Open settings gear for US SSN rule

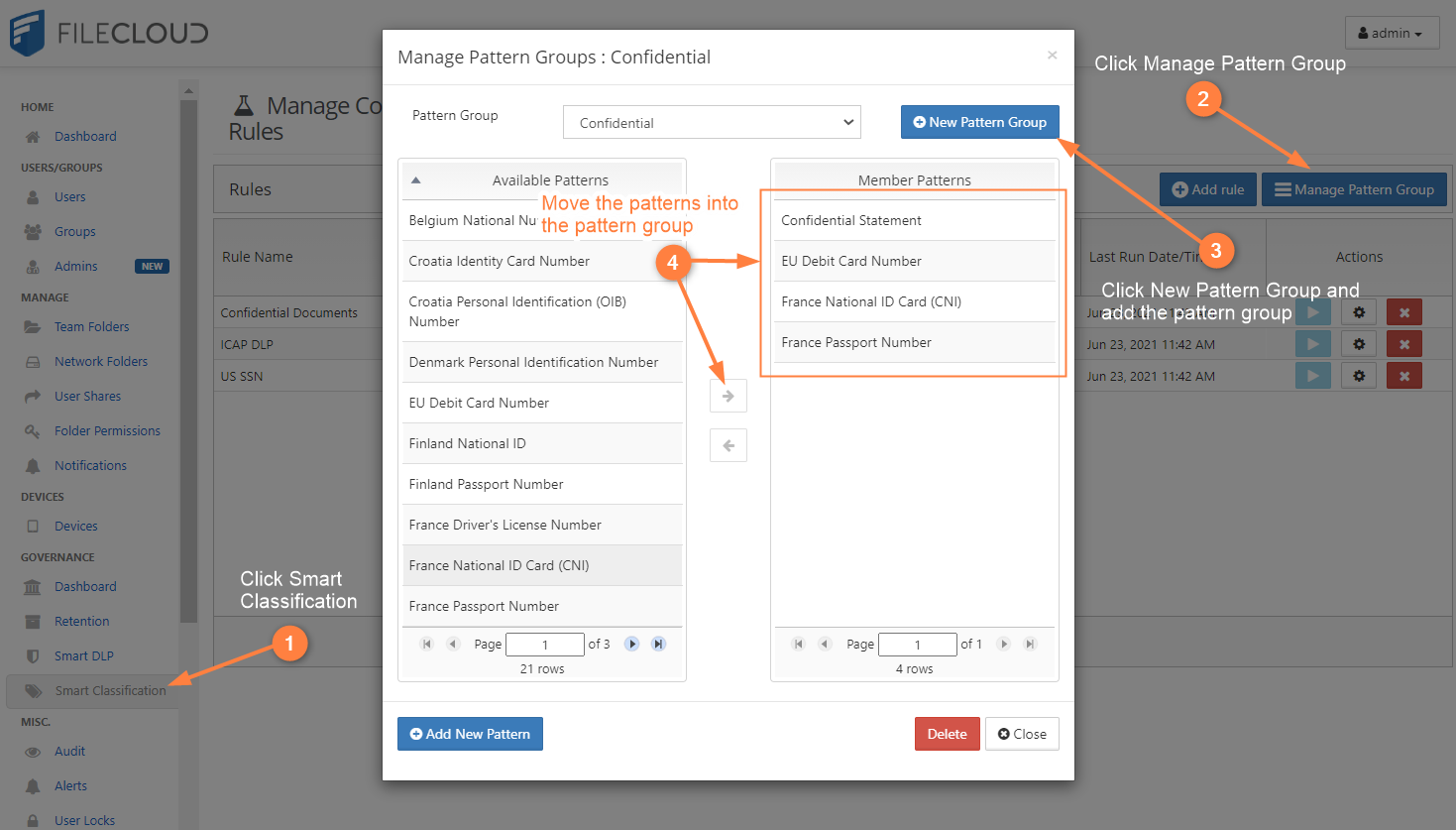coord(1358,376)
